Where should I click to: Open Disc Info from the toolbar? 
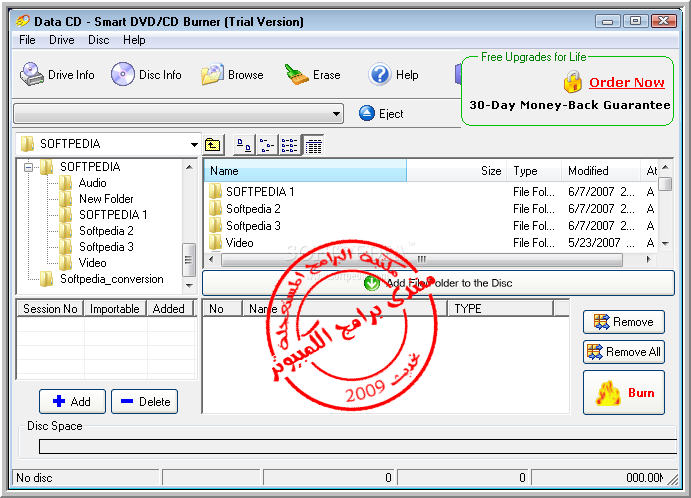(146, 74)
